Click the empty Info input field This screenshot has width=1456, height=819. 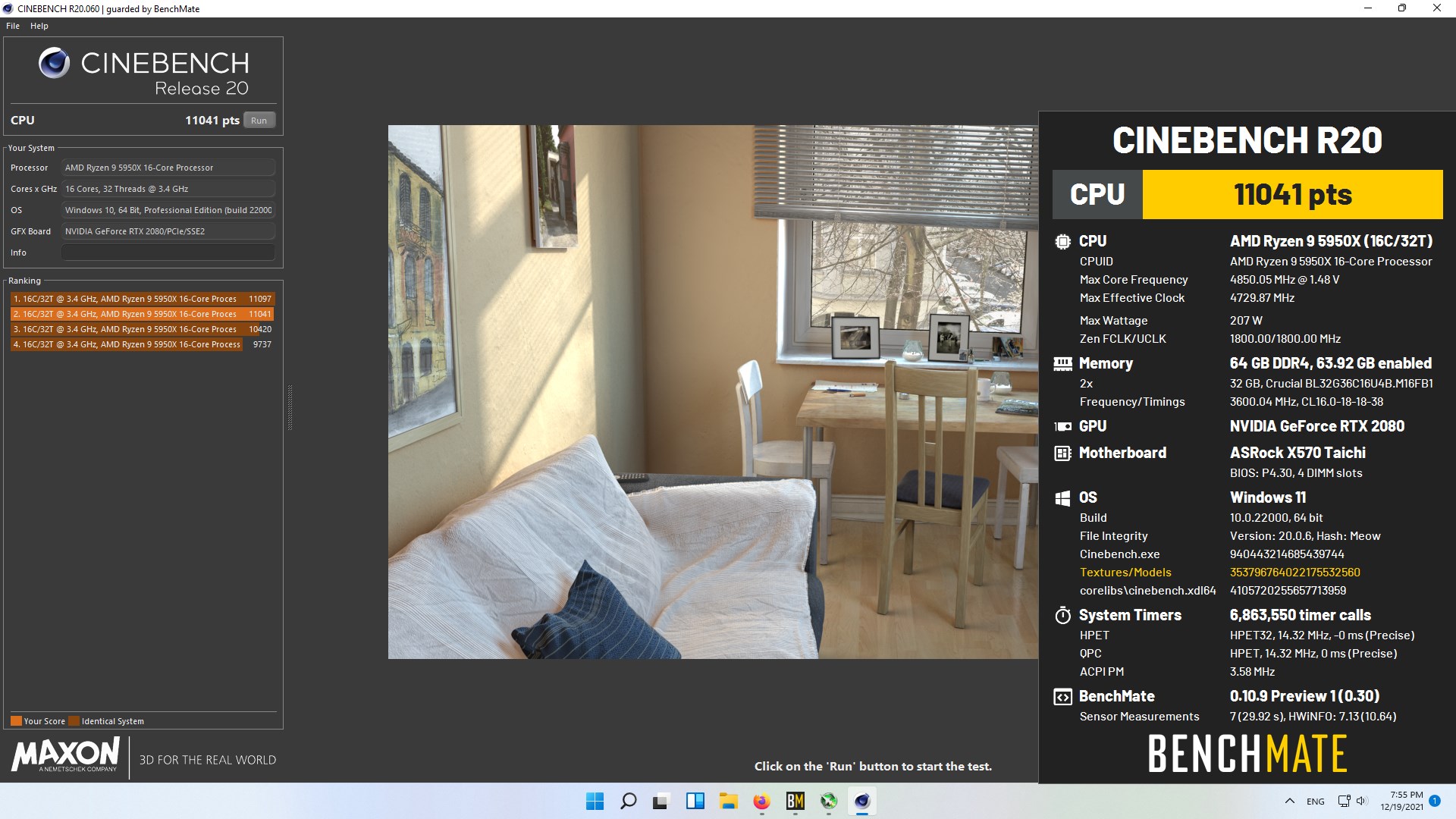click(168, 253)
